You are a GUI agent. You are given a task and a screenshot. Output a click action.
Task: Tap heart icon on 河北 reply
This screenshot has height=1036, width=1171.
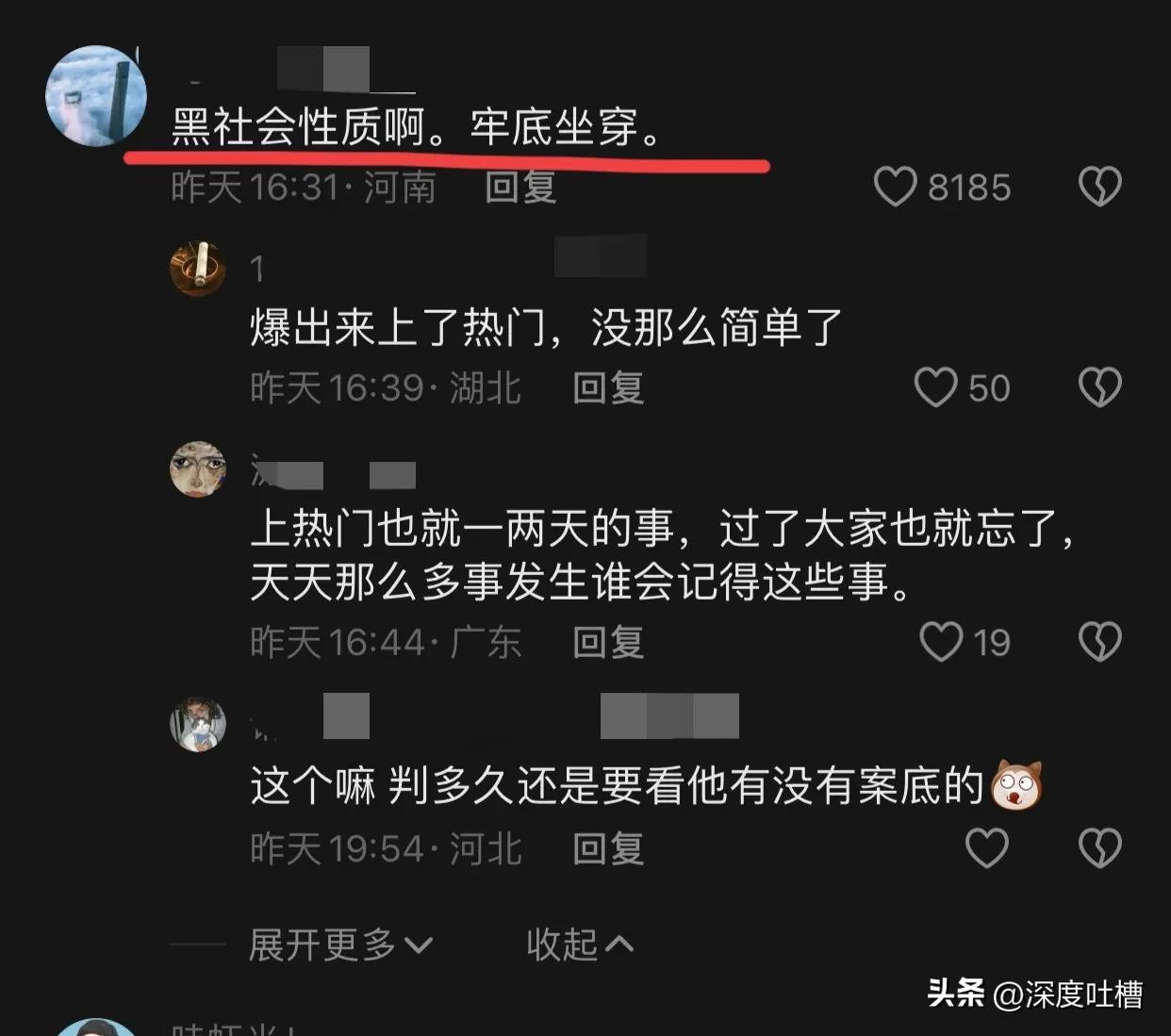coord(986,848)
